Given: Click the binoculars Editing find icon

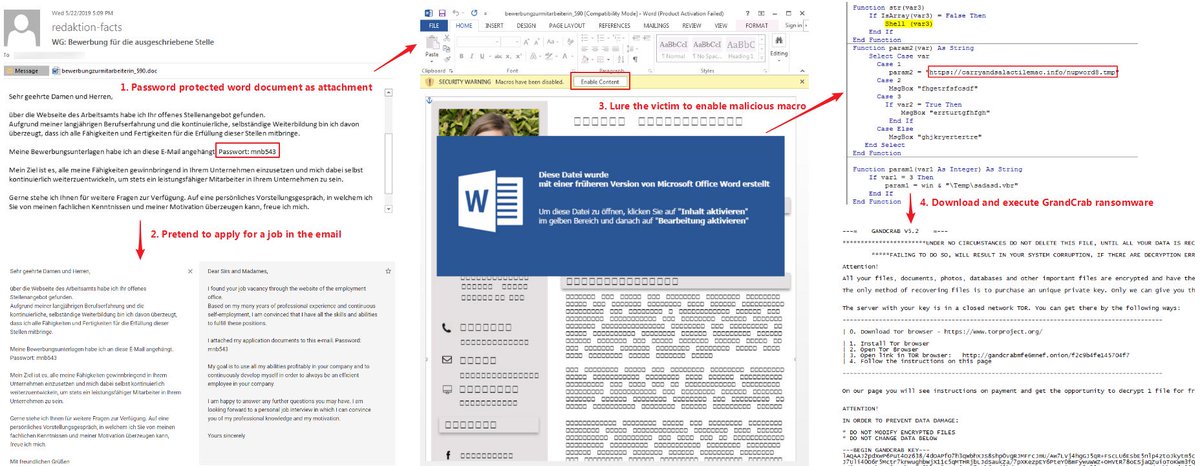Looking at the screenshot, I should (x=779, y=41).
